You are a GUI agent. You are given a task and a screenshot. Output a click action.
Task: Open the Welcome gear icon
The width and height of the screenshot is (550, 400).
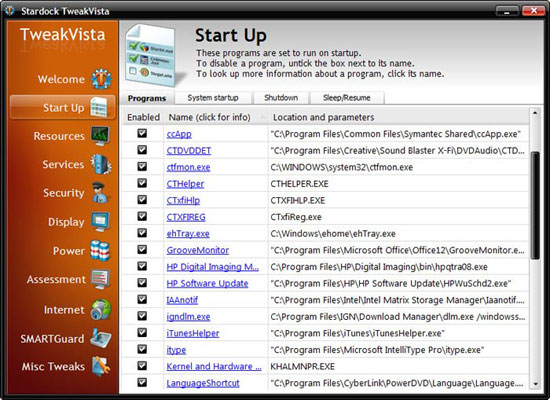pyautogui.click(x=101, y=79)
